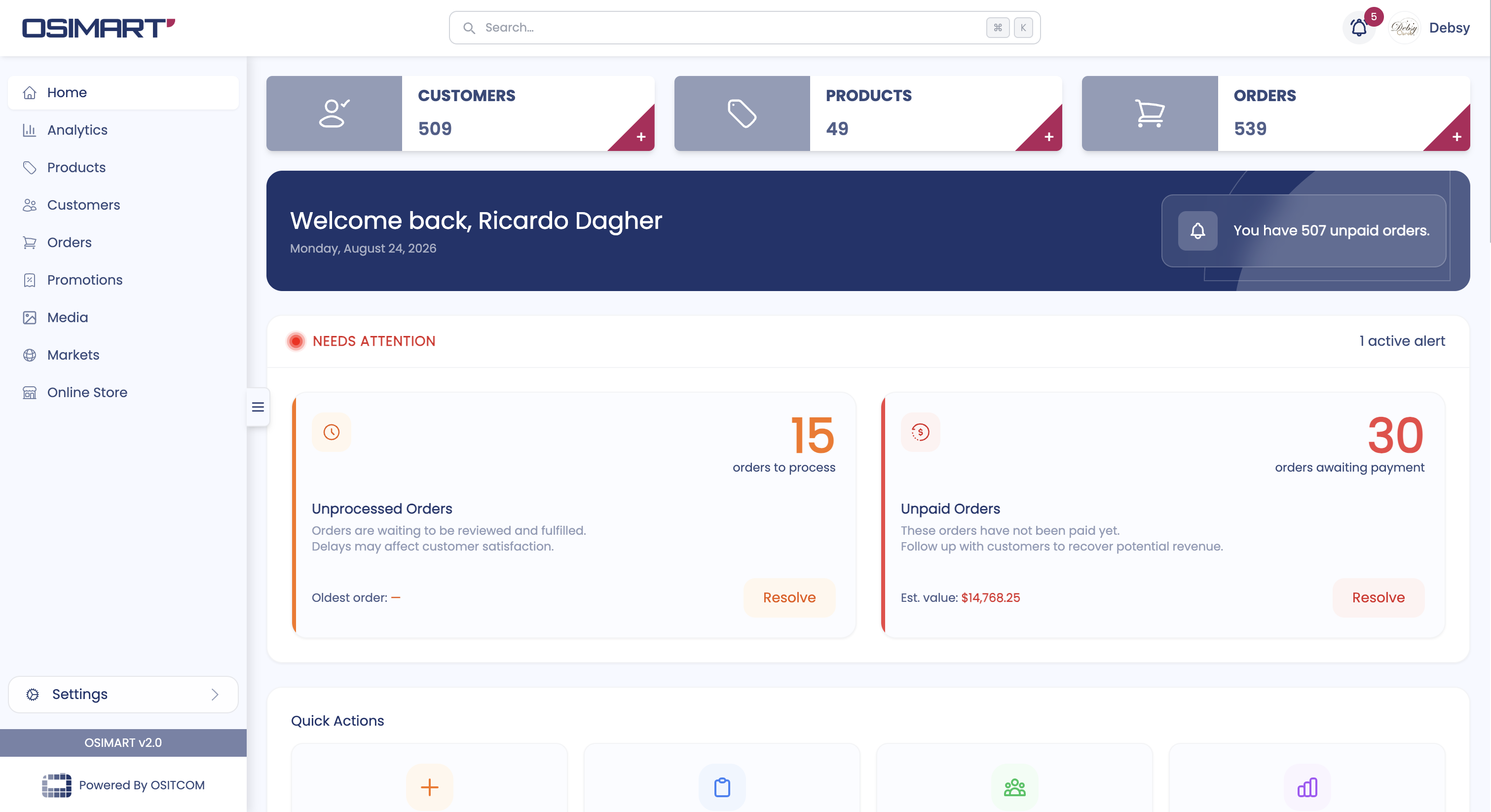Click the Unprocessed Orders clock icon
1491x812 pixels.
(x=332, y=432)
